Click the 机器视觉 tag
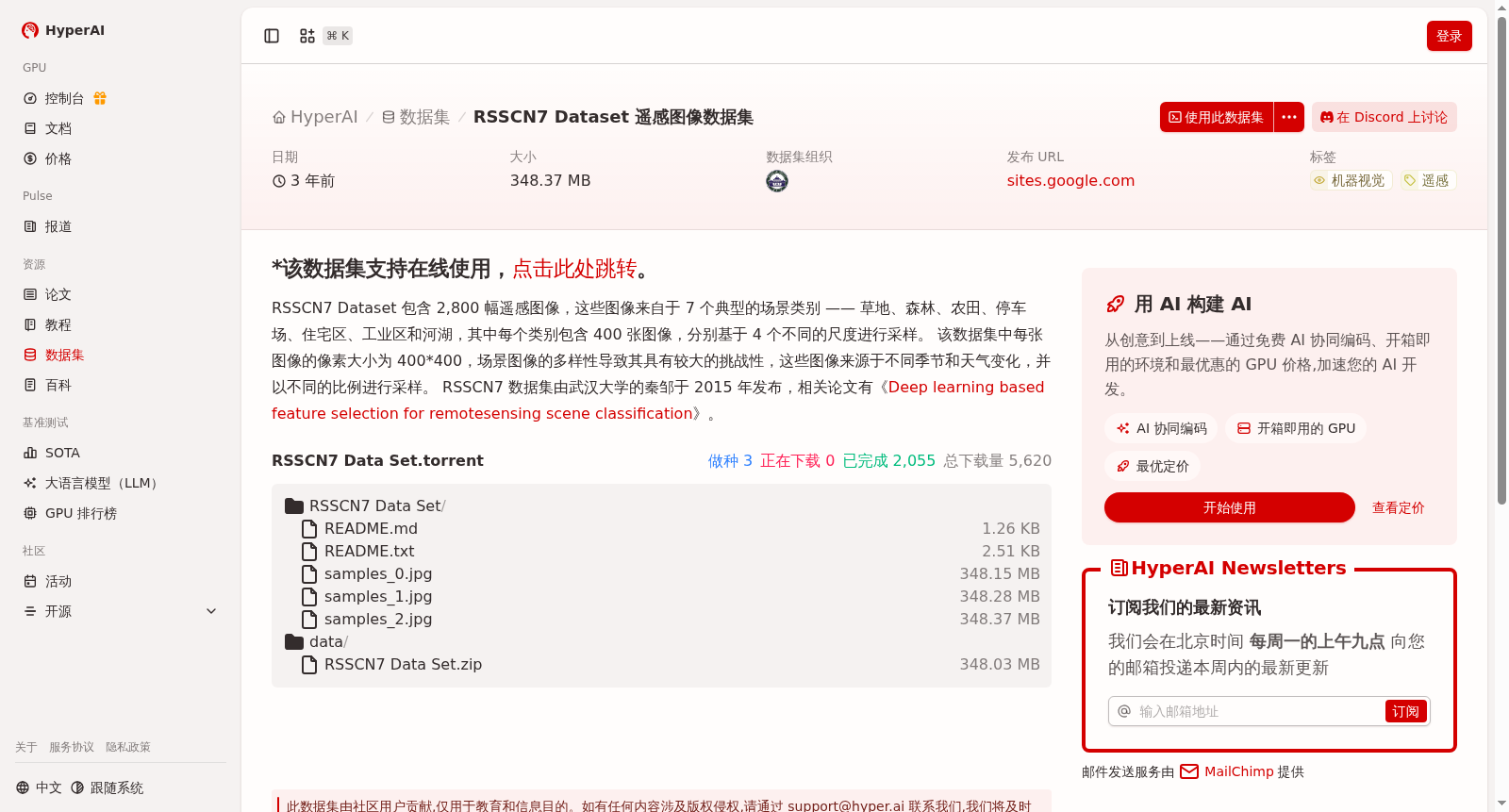Image resolution: width=1509 pixels, height=812 pixels. point(1351,180)
